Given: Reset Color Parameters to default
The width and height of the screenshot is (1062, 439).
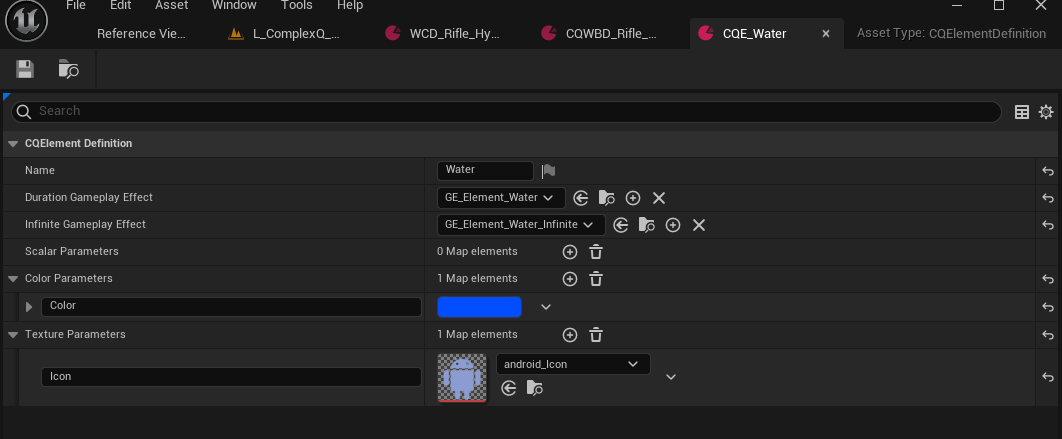Looking at the screenshot, I should point(1048,279).
